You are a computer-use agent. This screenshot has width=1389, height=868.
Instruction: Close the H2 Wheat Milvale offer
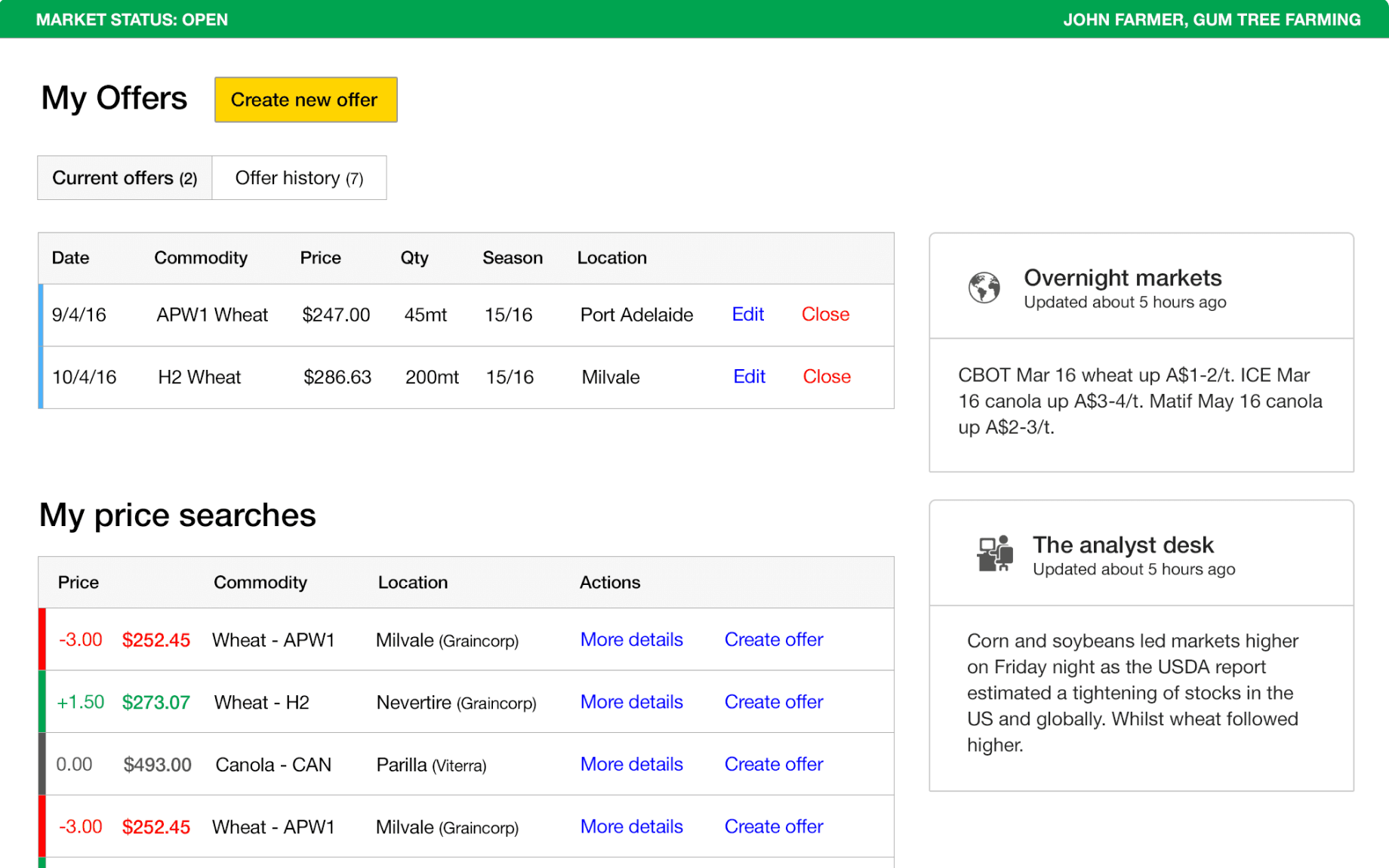point(827,377)
